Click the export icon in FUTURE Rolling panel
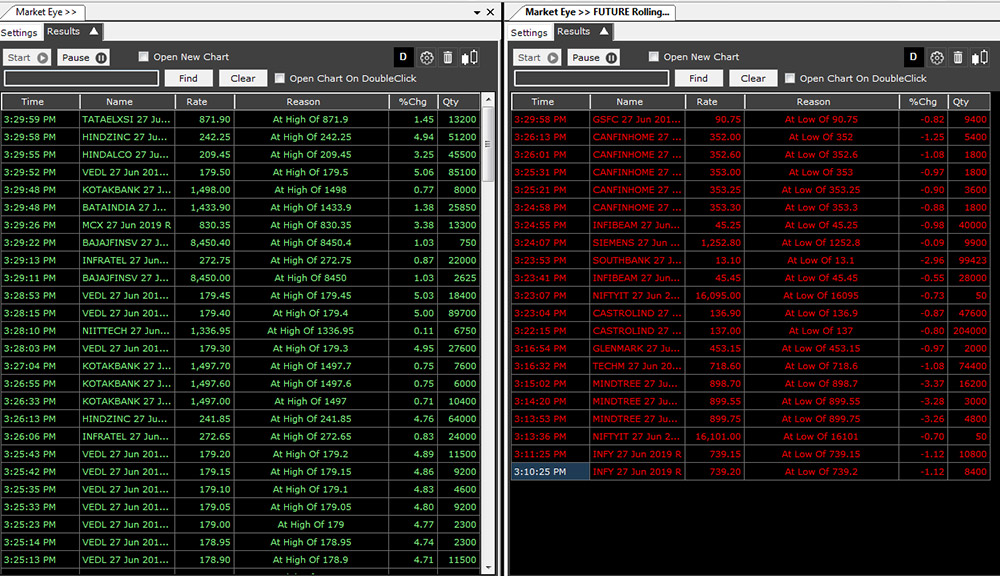Image resolution: width=1000 pixels, height=576 pixels. [x=980, y=58]
